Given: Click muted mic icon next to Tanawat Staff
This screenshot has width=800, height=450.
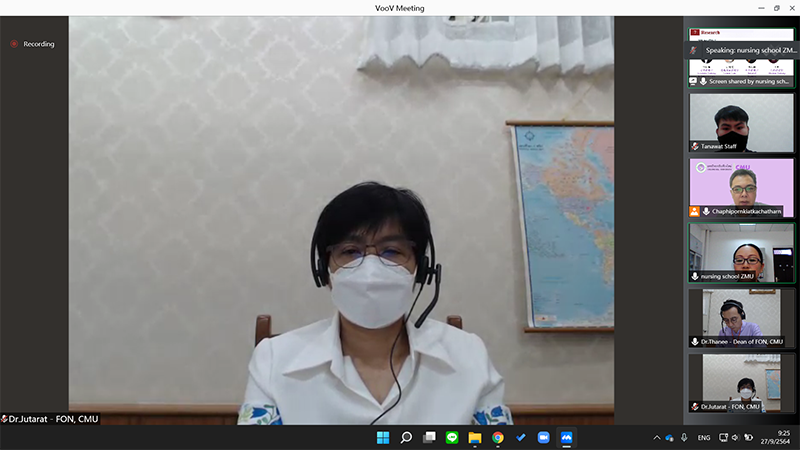Looking at the screenshot, I should pos(695,146).
